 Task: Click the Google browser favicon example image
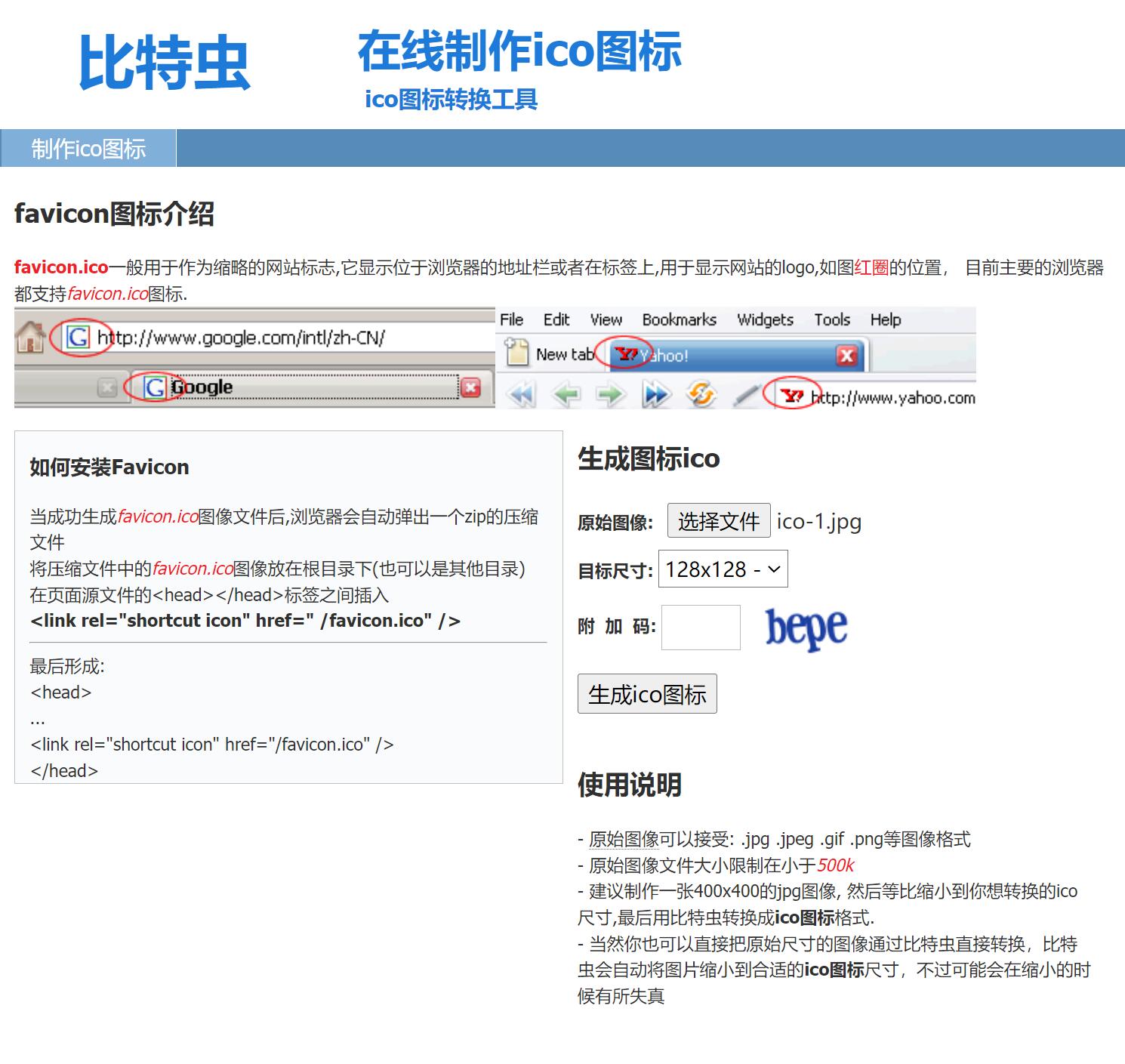(254, 358)
